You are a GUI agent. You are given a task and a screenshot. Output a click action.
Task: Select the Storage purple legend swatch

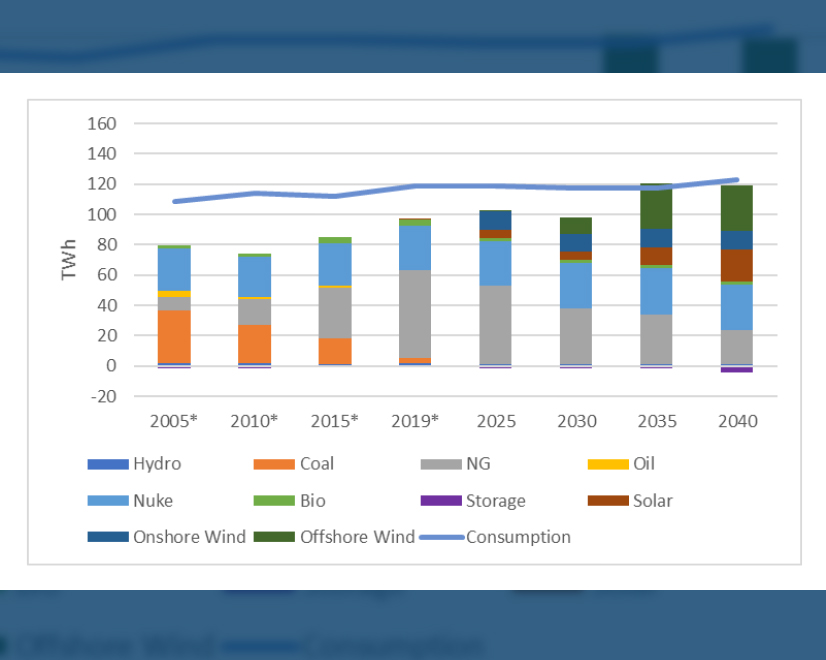(440, 501)
